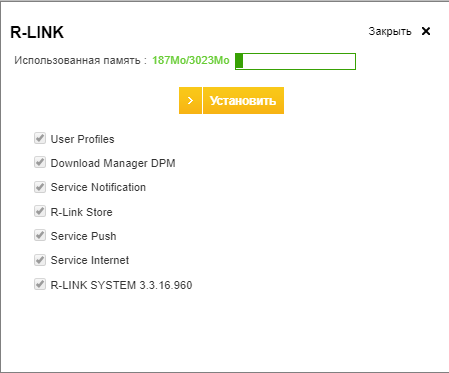This screenshot has height=373, width=449.
Task: Toggle the Service Push checkbox
Action: click(40, 235)
